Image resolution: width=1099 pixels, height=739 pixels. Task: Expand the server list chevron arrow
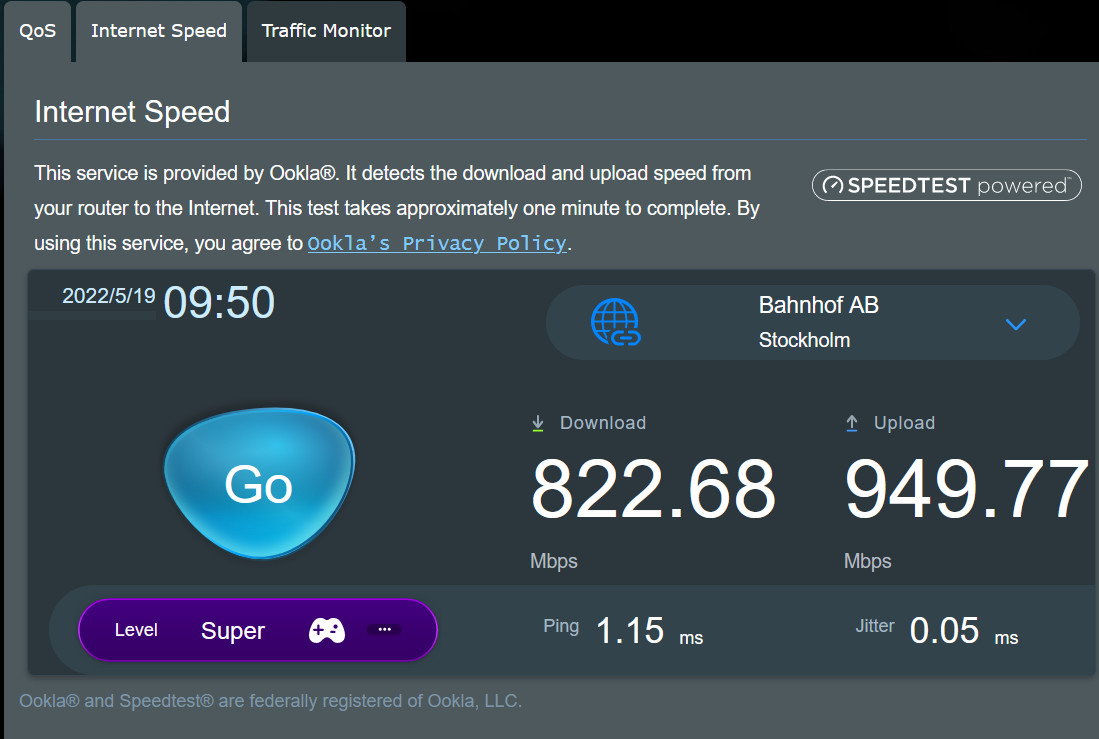pyautogui.click(x=1016, y=324)
